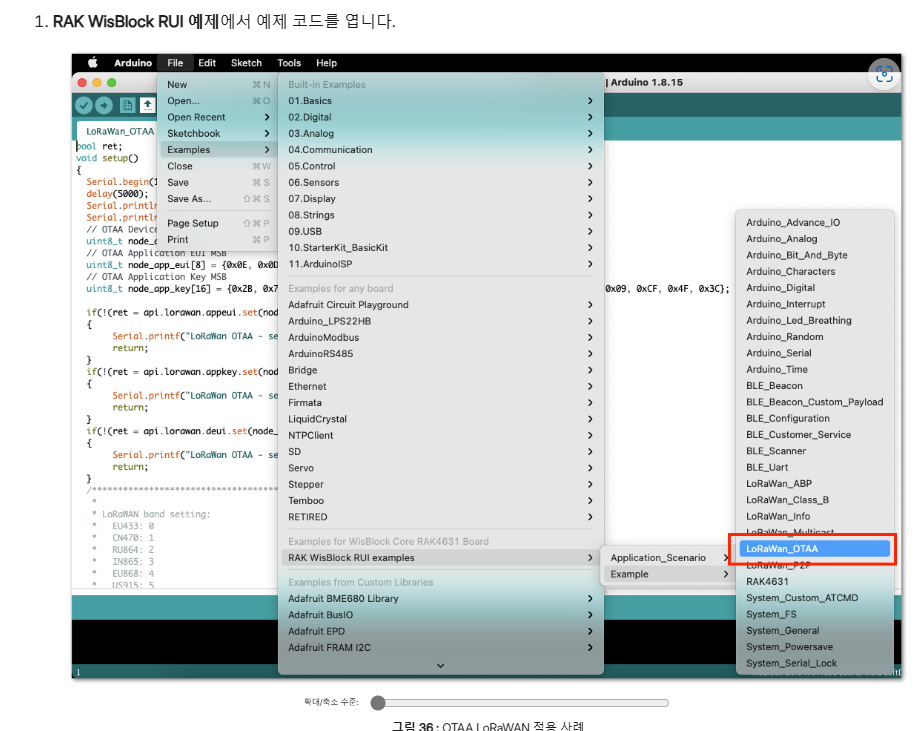Expand 07.Display examples submenu
The image size is (915, 731).
(441, 199)
